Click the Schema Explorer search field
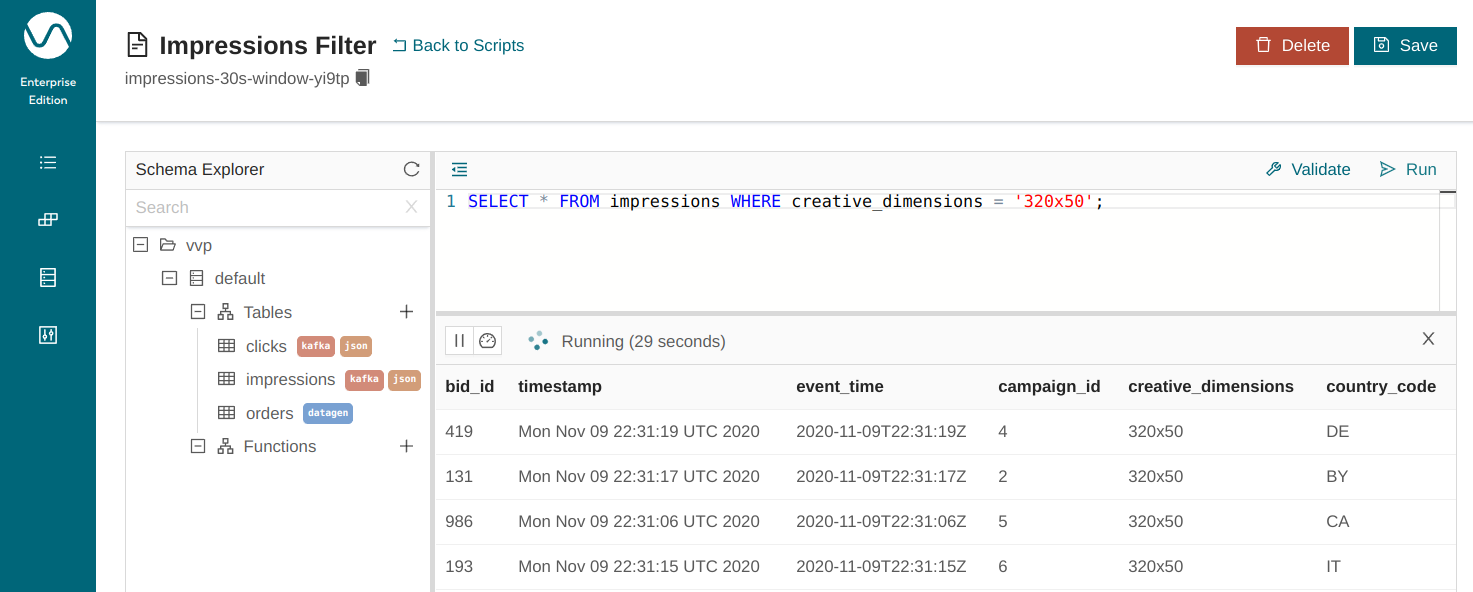The image size is (1473, 592). click(x=265, y=208)
